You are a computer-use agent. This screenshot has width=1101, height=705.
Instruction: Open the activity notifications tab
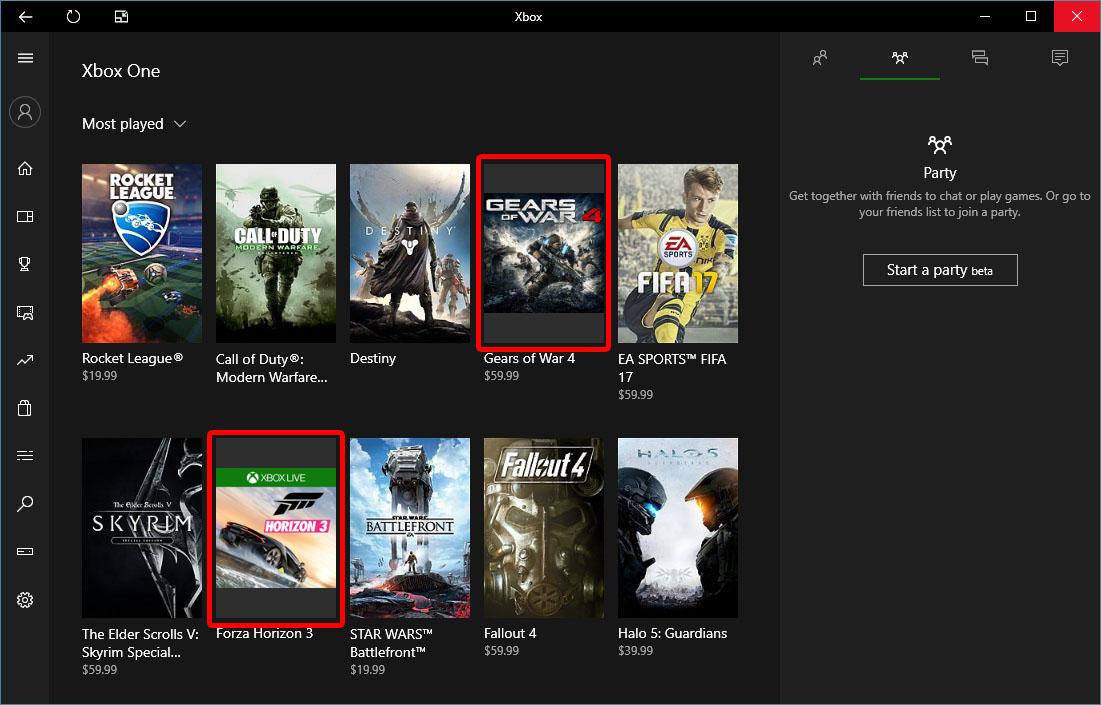pyautogui.click(x=1060, y=58)
